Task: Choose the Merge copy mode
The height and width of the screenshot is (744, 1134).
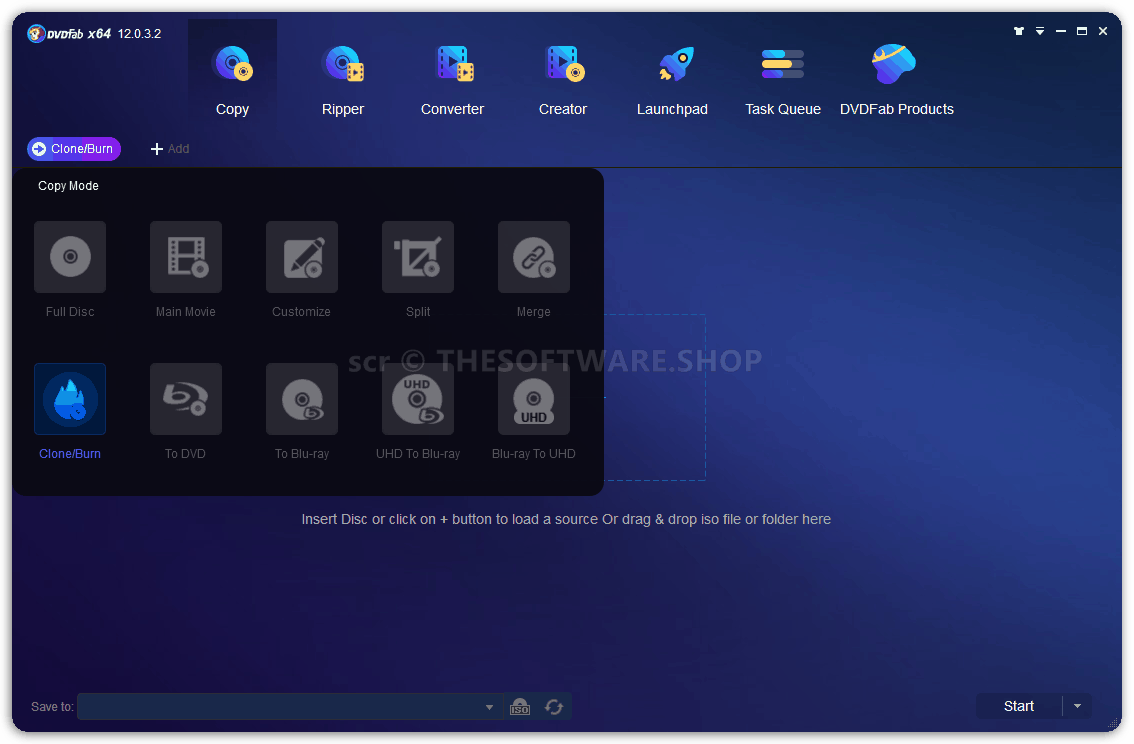Action: [x=534, y=257]
